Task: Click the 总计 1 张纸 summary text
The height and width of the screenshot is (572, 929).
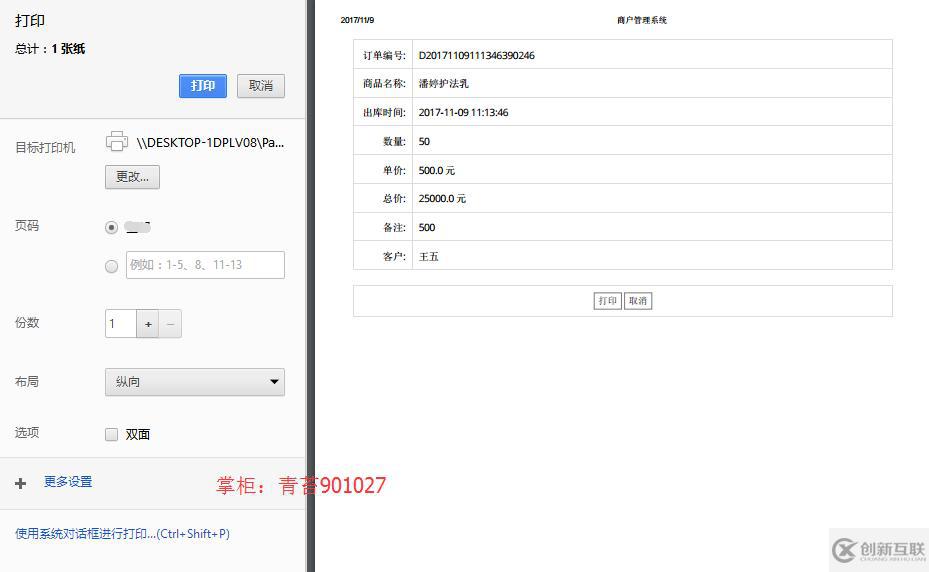Action: point(50,49)
